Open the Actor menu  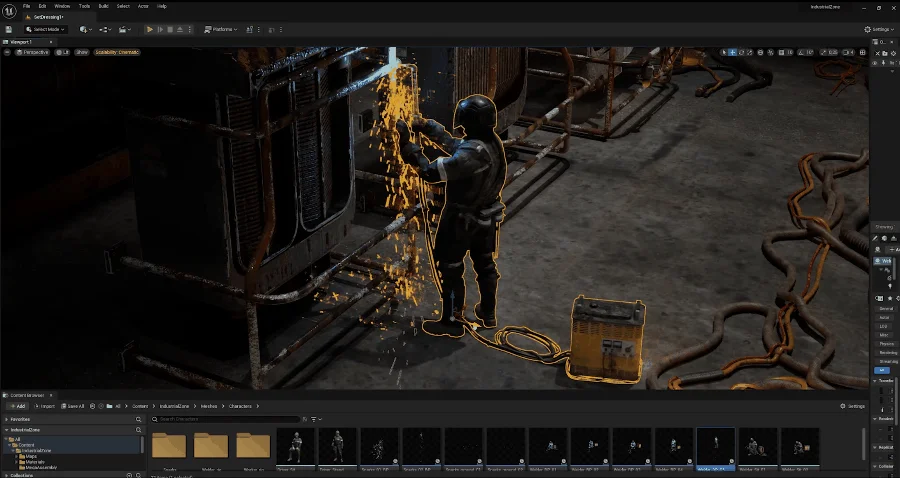(143, 6)
